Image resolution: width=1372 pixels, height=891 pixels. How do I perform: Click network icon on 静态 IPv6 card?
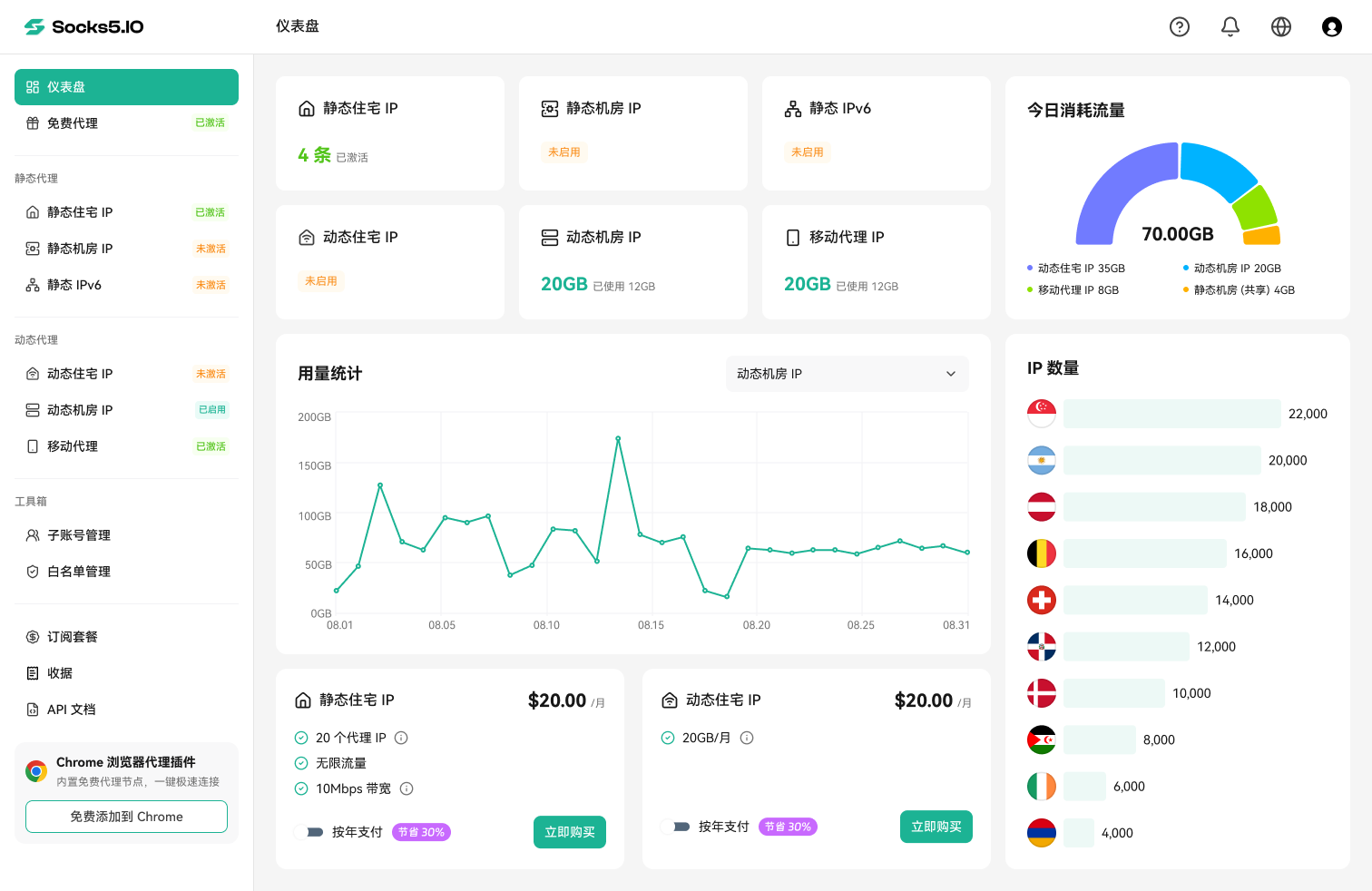tap(793, 109)
